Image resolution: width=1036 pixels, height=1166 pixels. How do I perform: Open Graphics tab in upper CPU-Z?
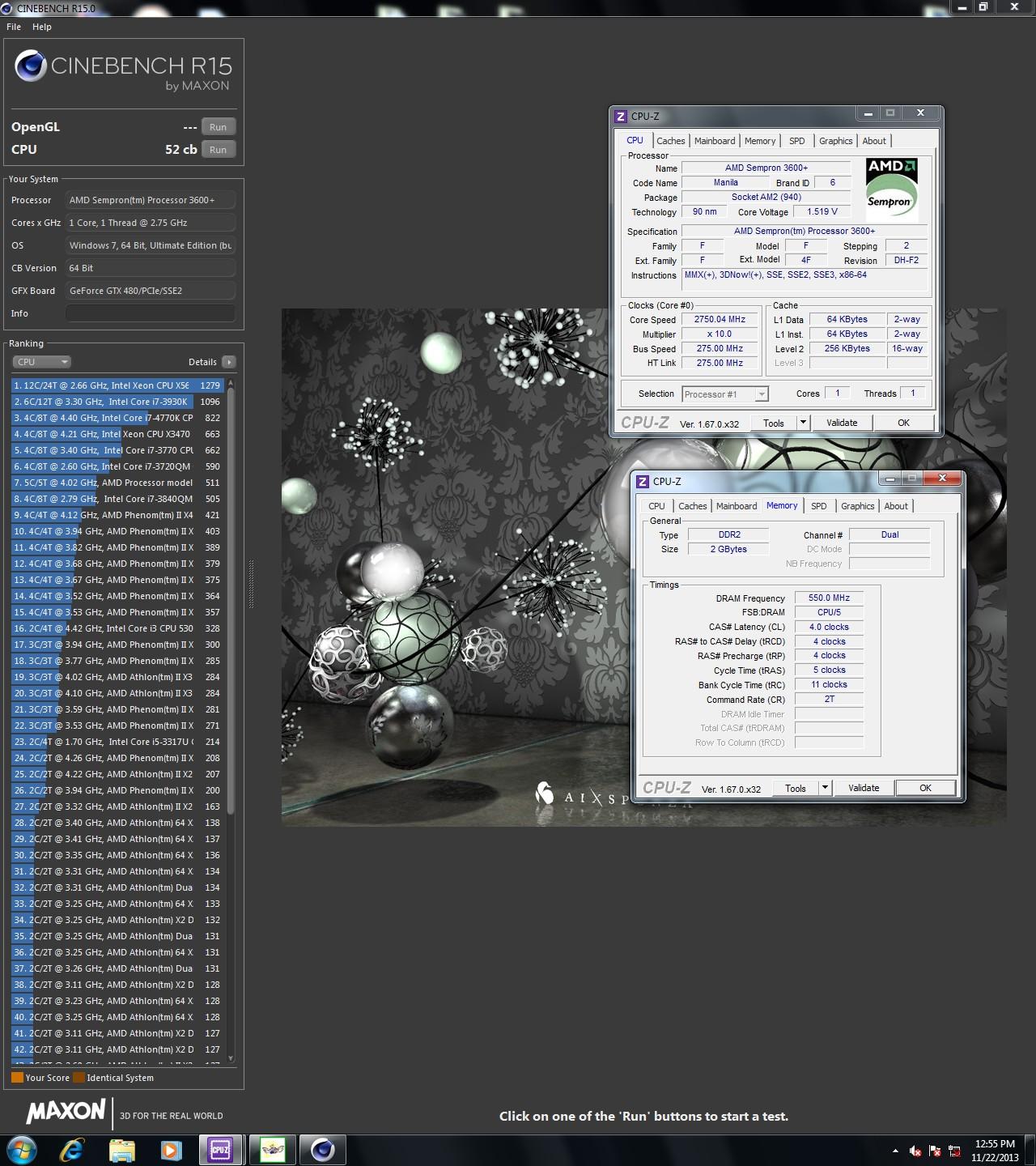pyautogui.click(x=836, y=141)
